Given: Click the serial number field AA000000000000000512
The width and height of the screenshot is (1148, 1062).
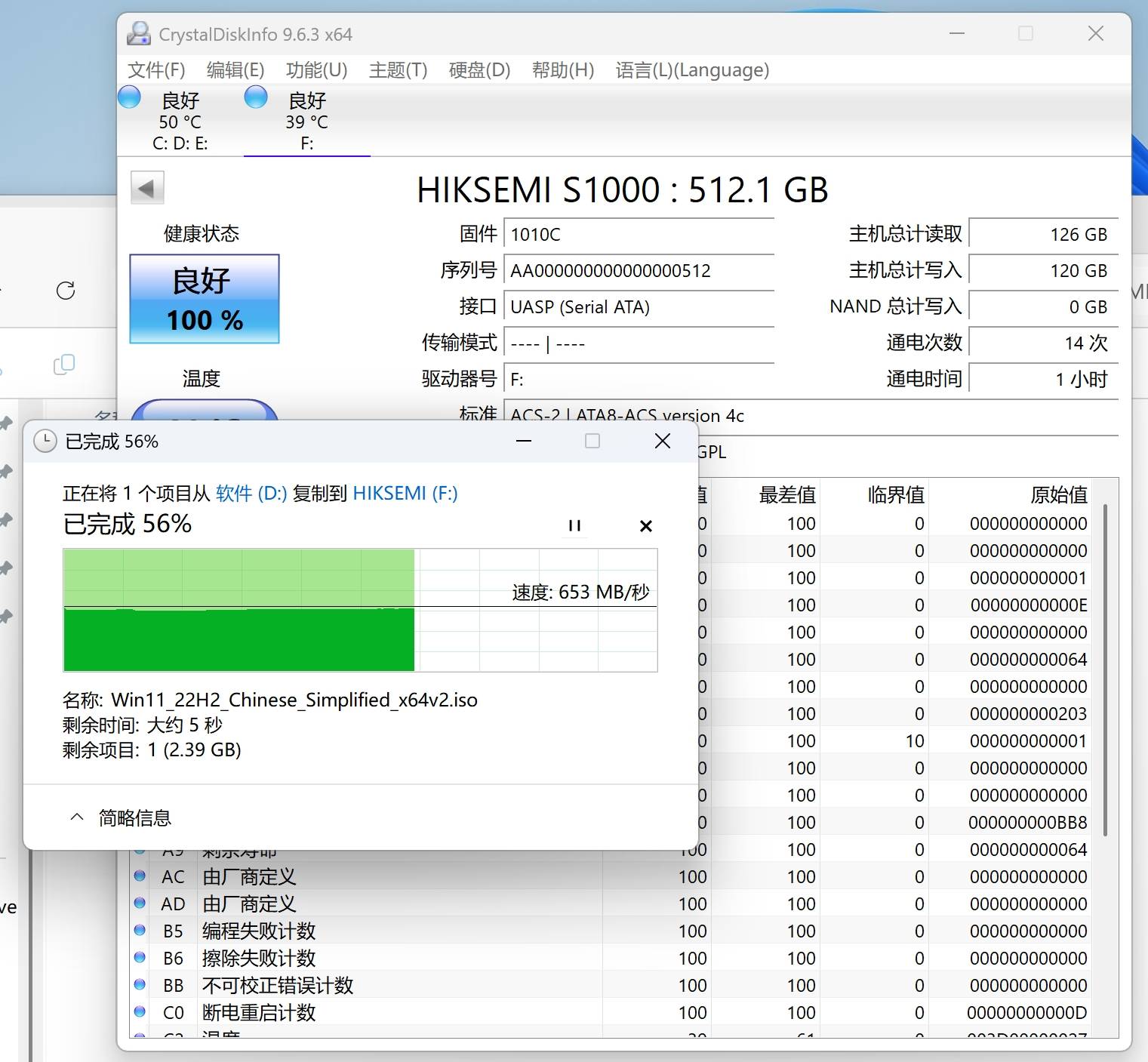Looking at the screenshot, I should coord(639,271).
